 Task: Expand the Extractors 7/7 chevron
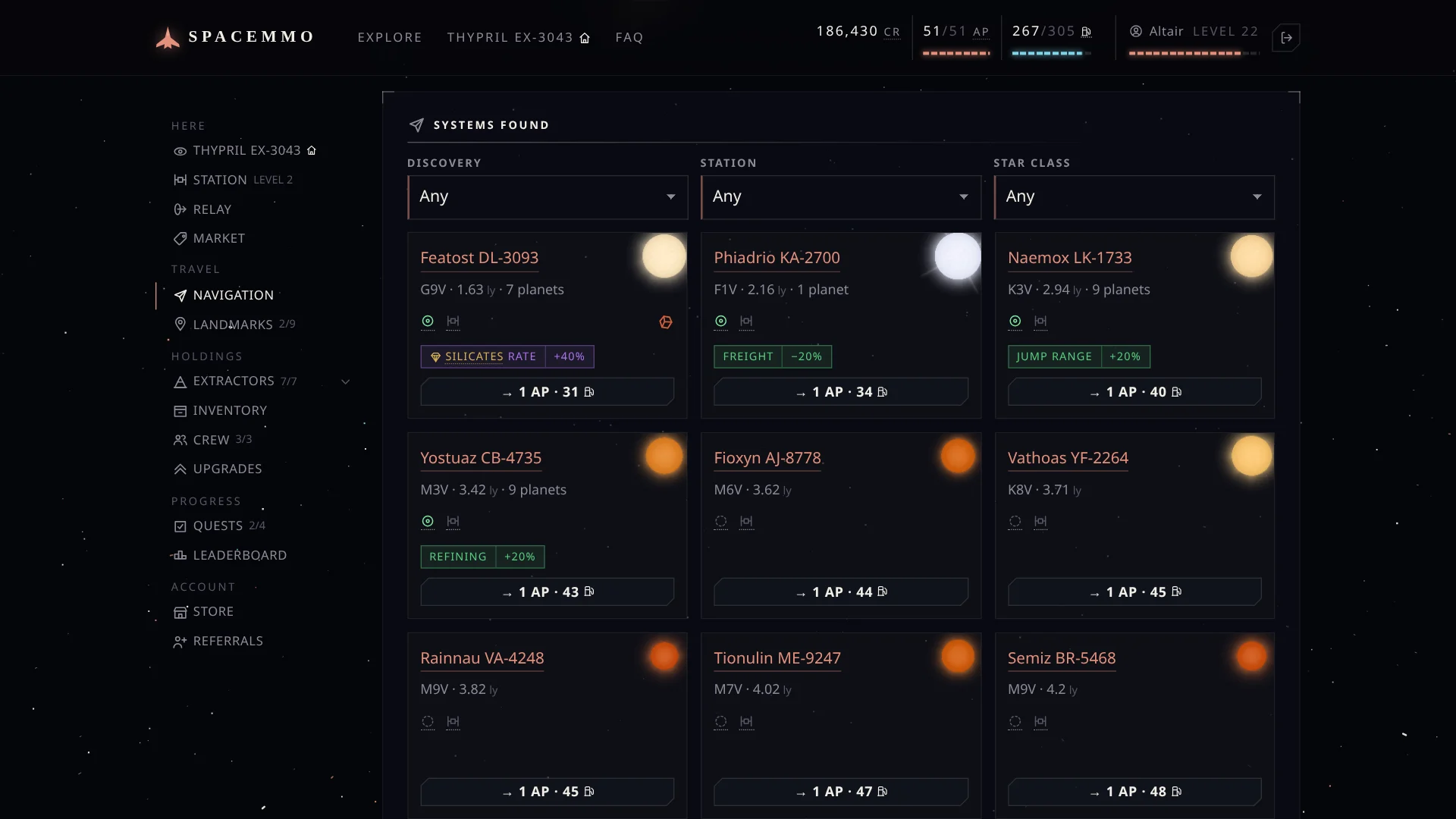pyautogui.click(x=346, y=381)
